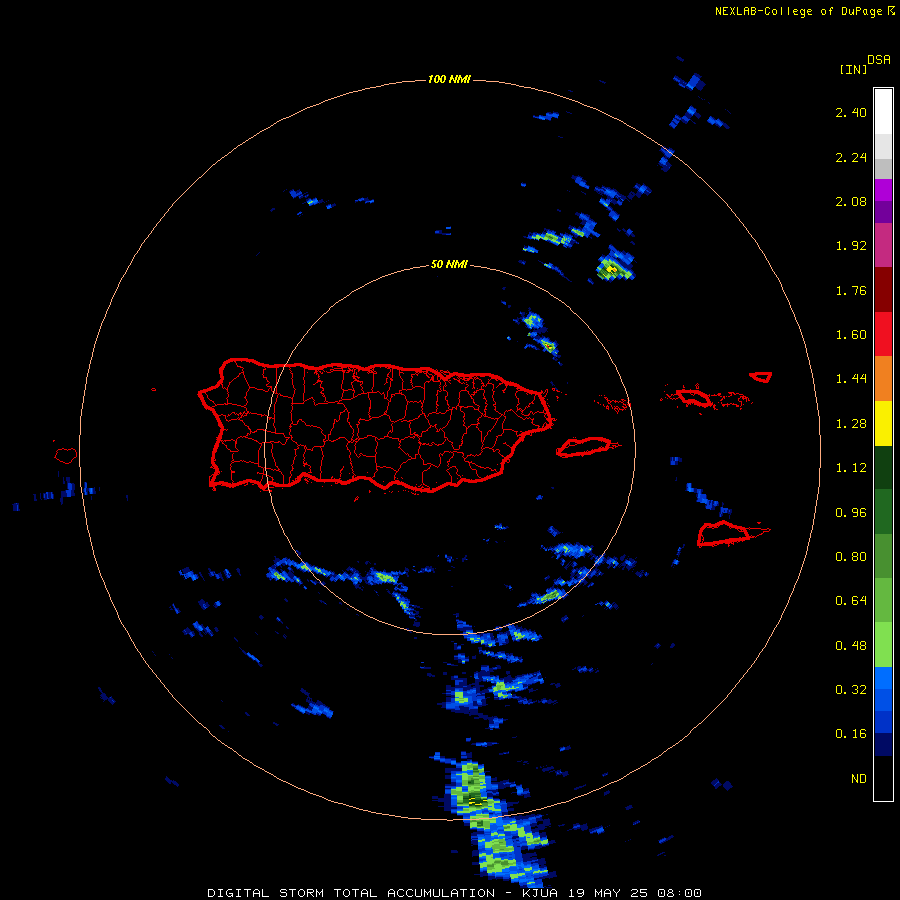Pick the white swatch at 2.40
900x900 pixels.
pos(883,111)
